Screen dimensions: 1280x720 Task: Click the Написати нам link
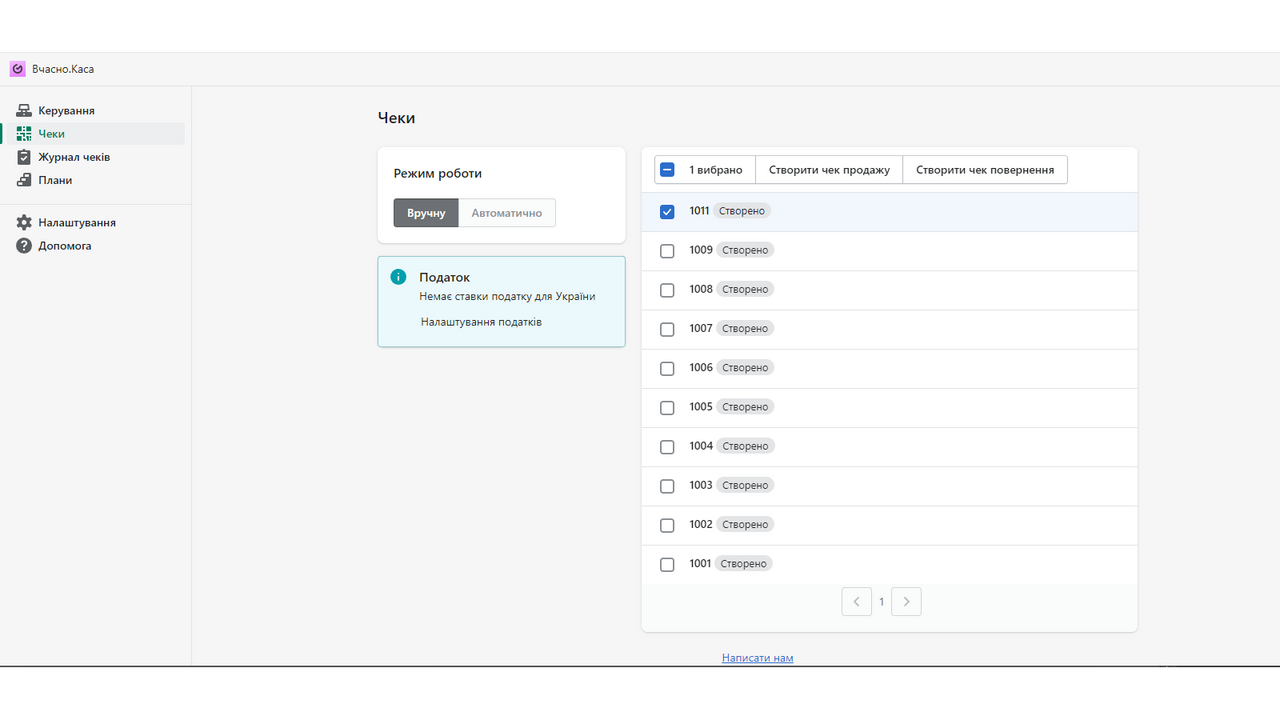pos(757,658)
